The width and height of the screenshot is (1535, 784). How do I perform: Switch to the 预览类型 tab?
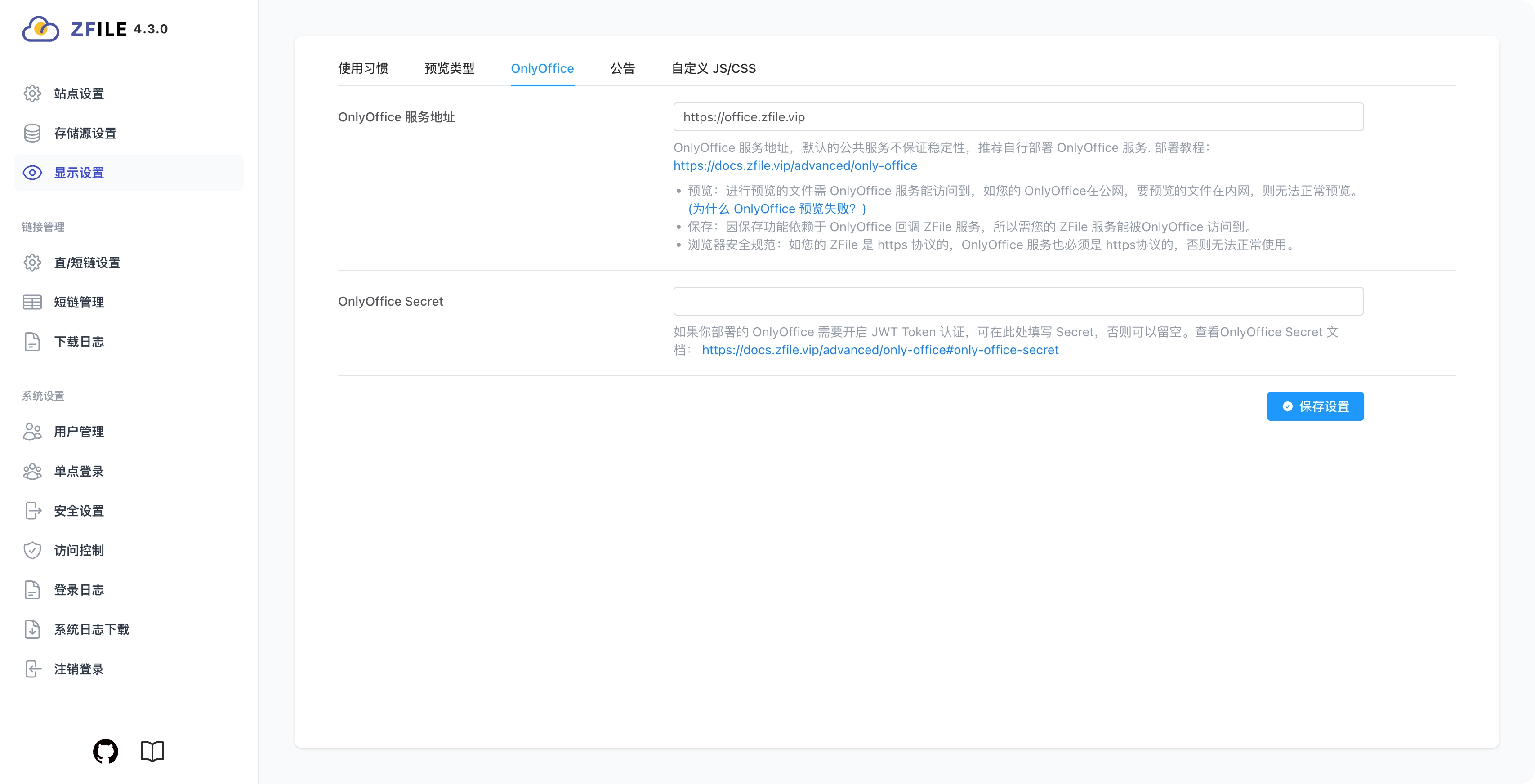click(x=449, y=68)
